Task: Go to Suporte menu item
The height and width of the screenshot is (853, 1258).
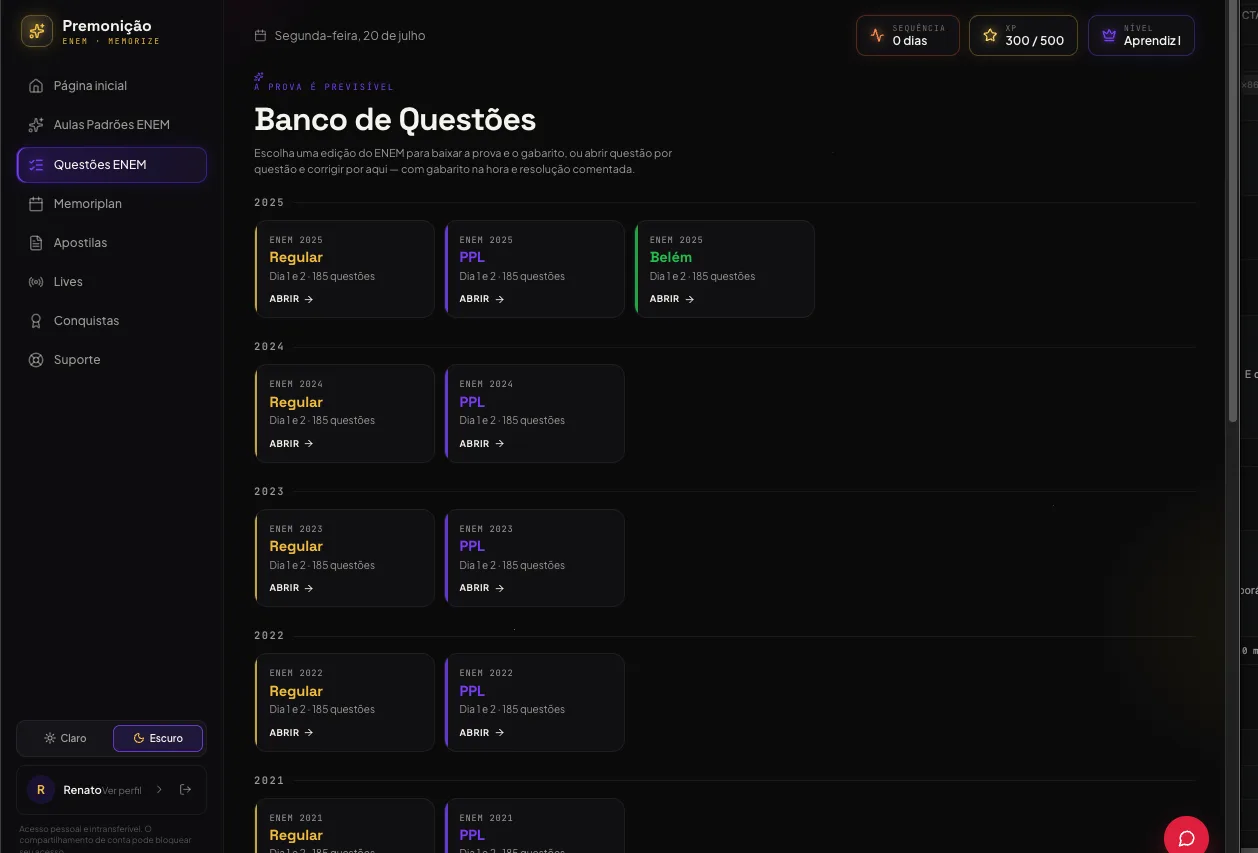Action: (112, 360)
